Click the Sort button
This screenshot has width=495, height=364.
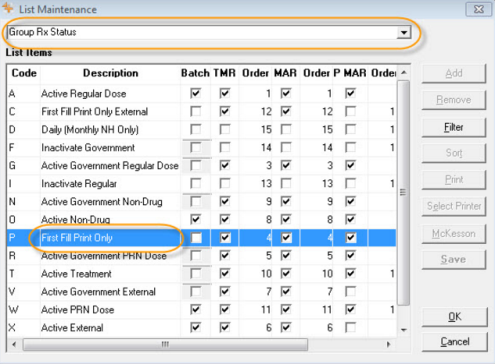(454, 153)
